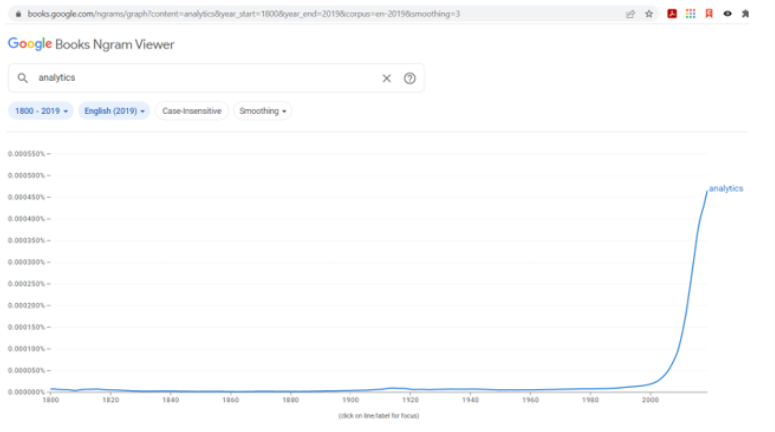Click the Google Books Ngram Viewer logo
Image resolution: width=775 pixels, height=432 pixels.
[91, 44]
